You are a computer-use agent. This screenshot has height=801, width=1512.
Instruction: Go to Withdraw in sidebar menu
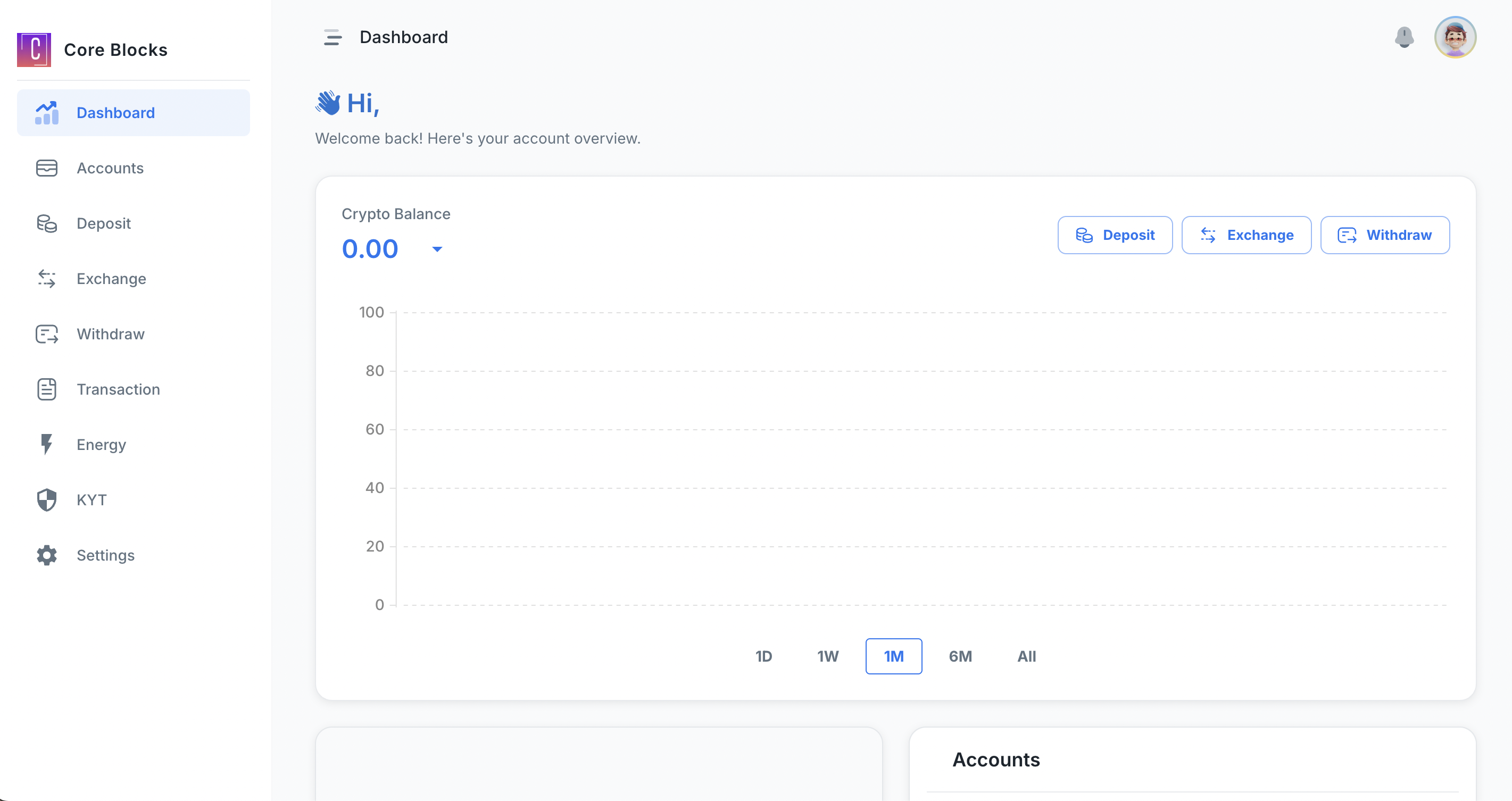point(110,334)
